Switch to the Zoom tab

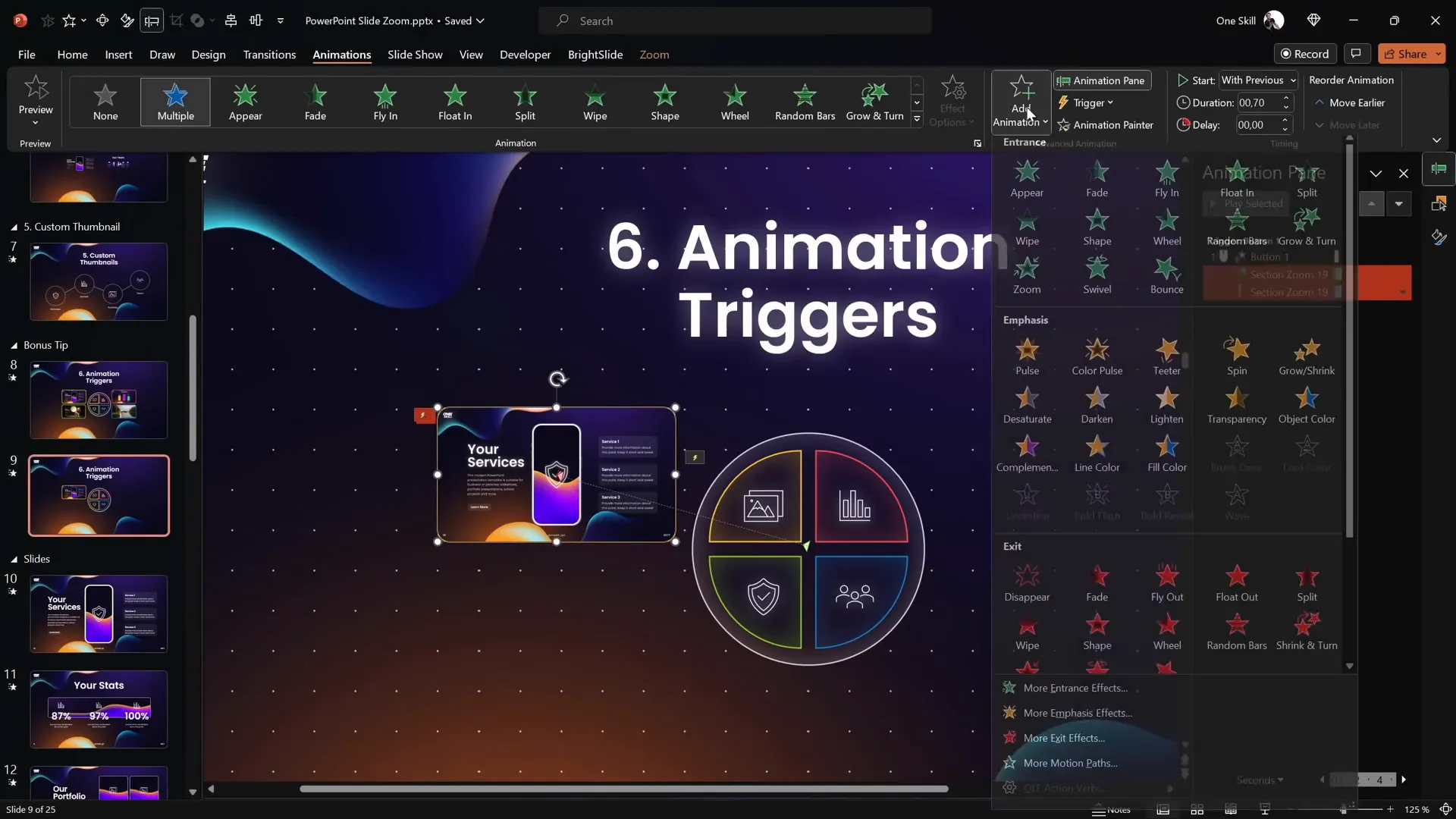point(654,55)
